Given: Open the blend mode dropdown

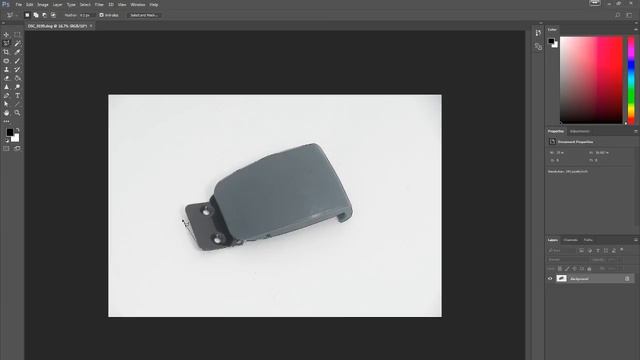Looking at the screenshot, I should (567, 260).
